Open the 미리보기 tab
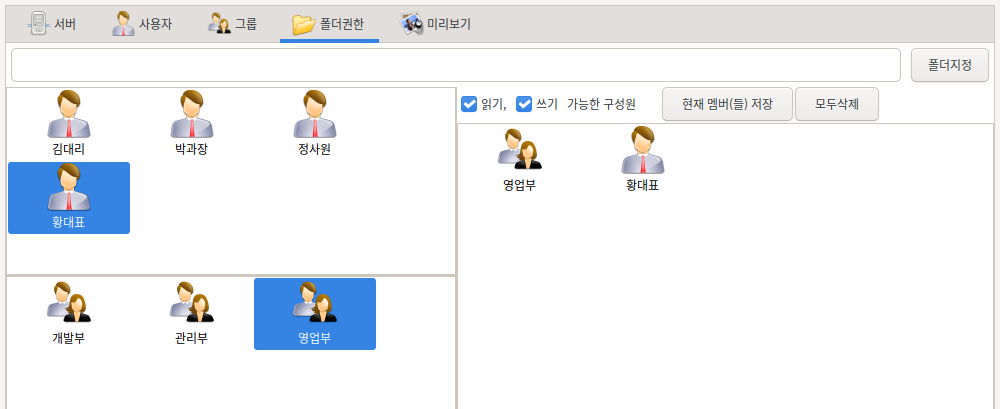The height and width of the screenshot is (409, 1000). (x=435, y=25)
